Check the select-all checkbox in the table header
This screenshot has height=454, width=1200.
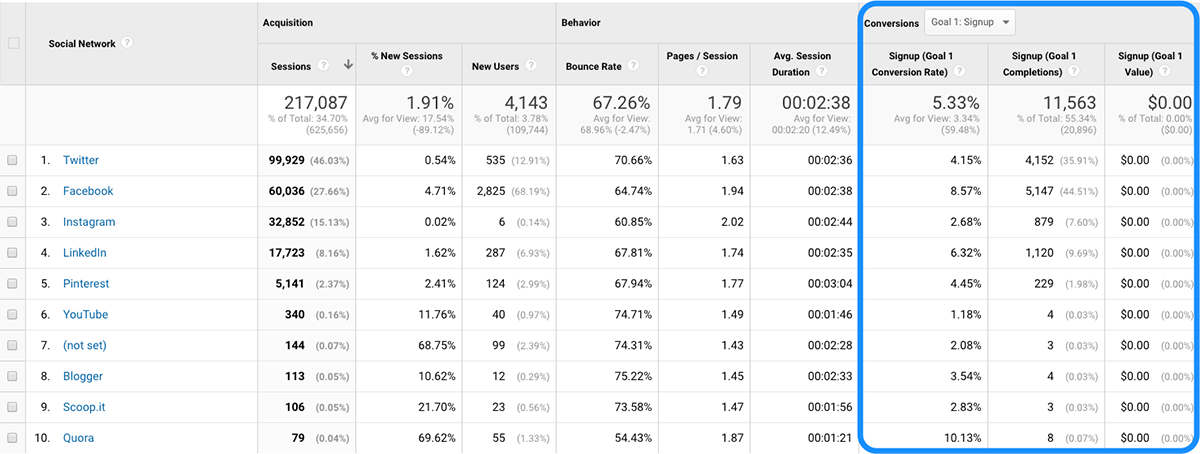(13, 43)
